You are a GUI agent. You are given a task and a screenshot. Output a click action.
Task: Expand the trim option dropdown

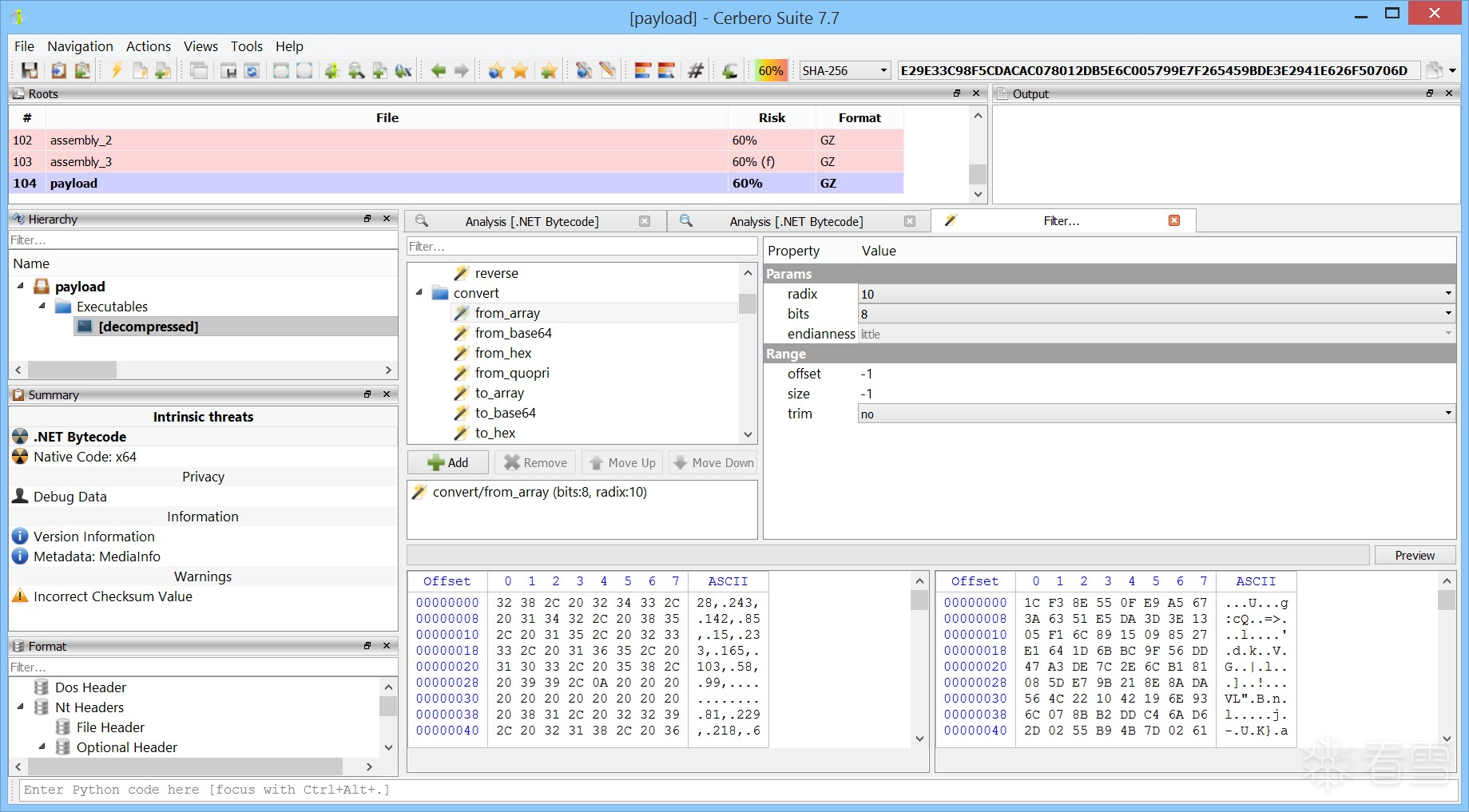[1447, 414]
